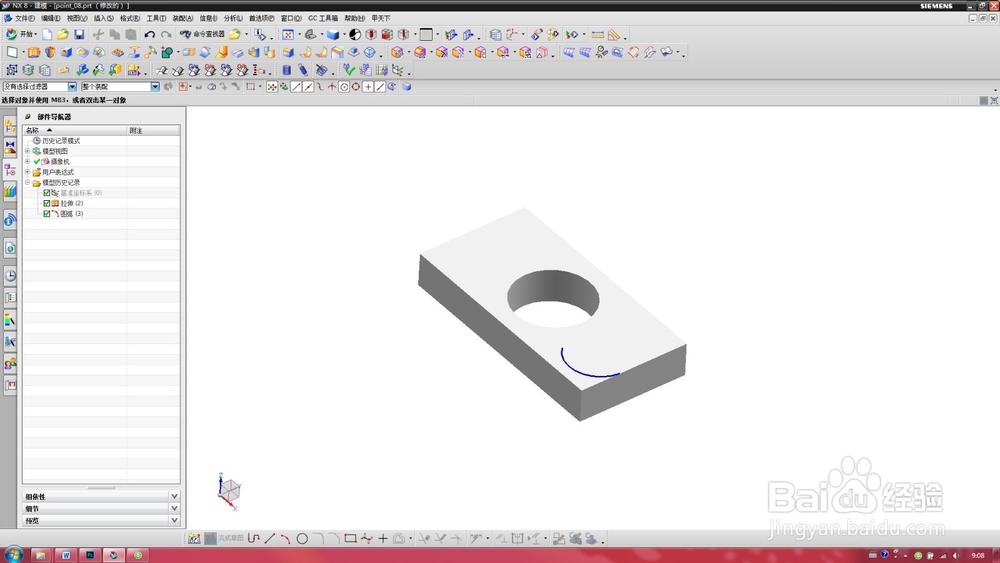Toggle the quadrant point snap option
Screen dimensions: 1000x563
point(356,87)
